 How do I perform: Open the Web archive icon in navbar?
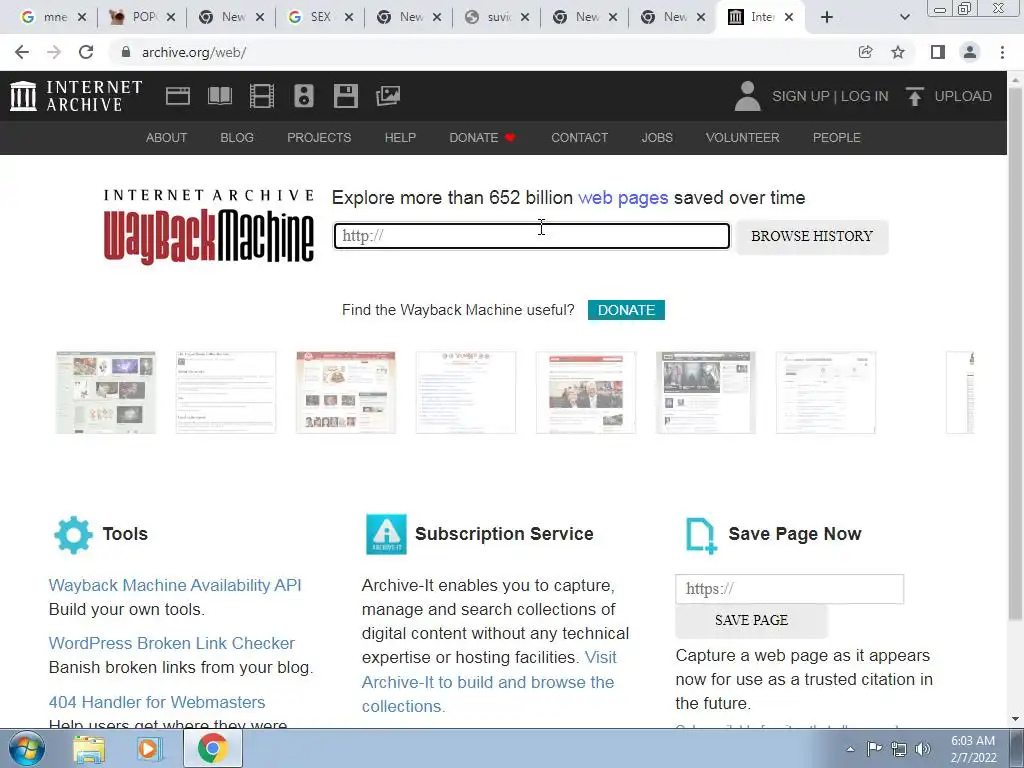(x=178, y=96)
